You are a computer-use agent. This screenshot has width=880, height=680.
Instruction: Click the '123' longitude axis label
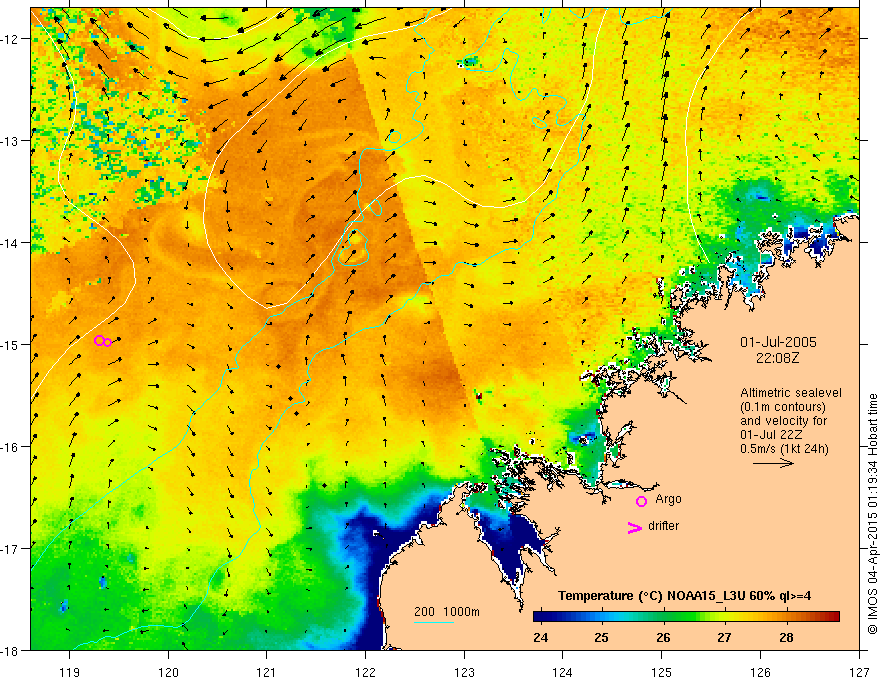click(x=464, y=673)
